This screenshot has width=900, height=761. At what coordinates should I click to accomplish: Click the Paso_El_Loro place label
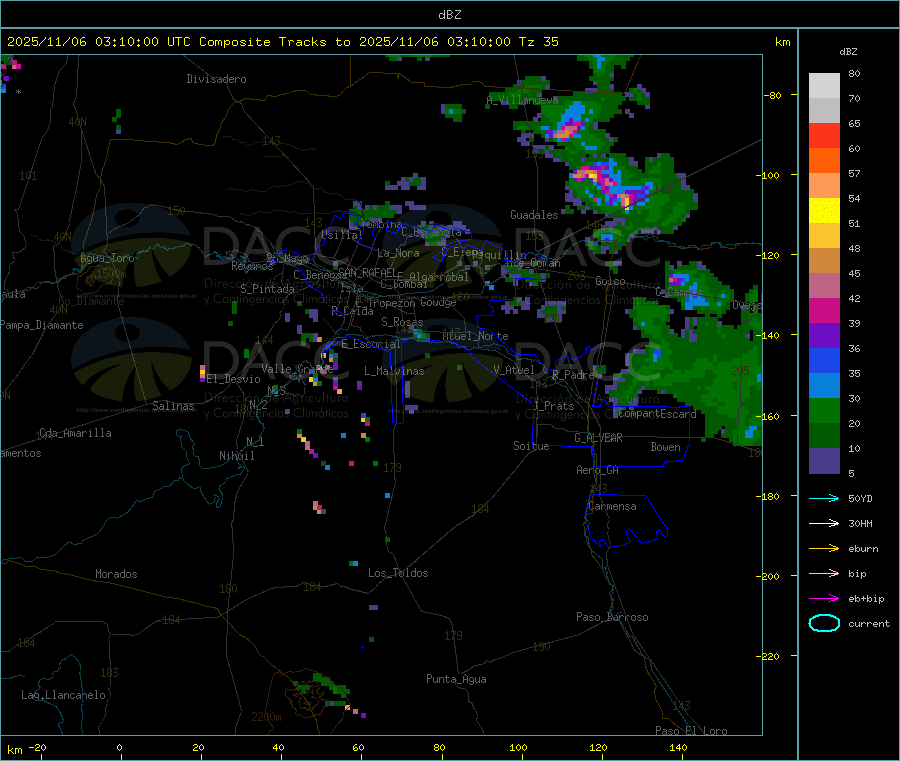coord(691,731)
